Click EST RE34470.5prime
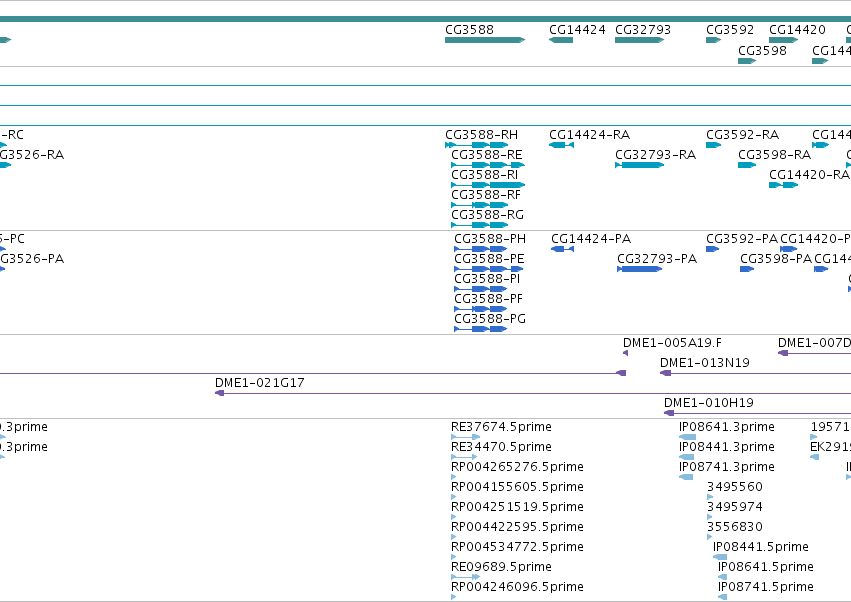The height and width of the screenshot is (602, 851). tap(464, 457)
